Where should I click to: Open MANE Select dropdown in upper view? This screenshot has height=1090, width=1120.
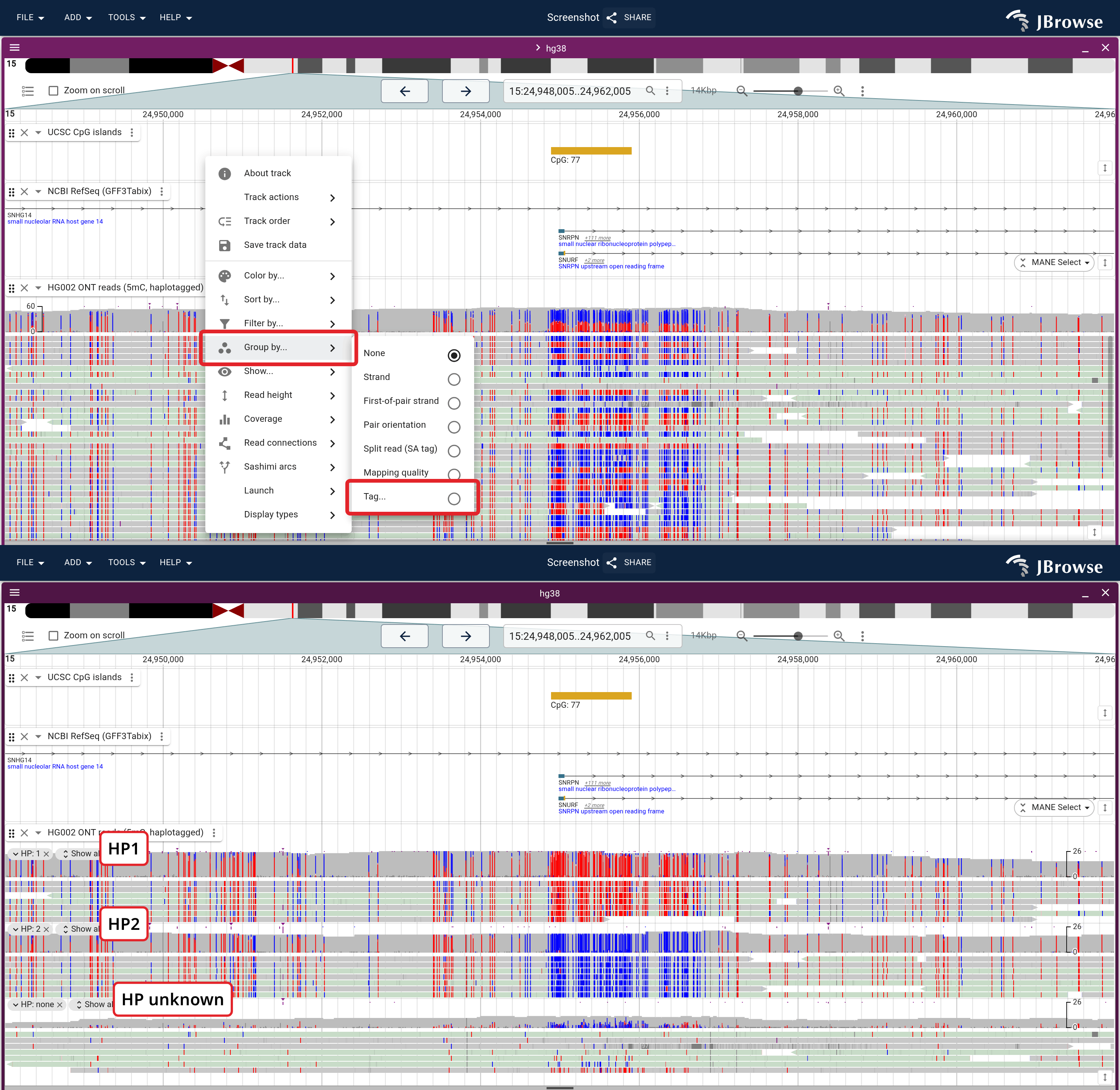click(x=1054, y=263)
